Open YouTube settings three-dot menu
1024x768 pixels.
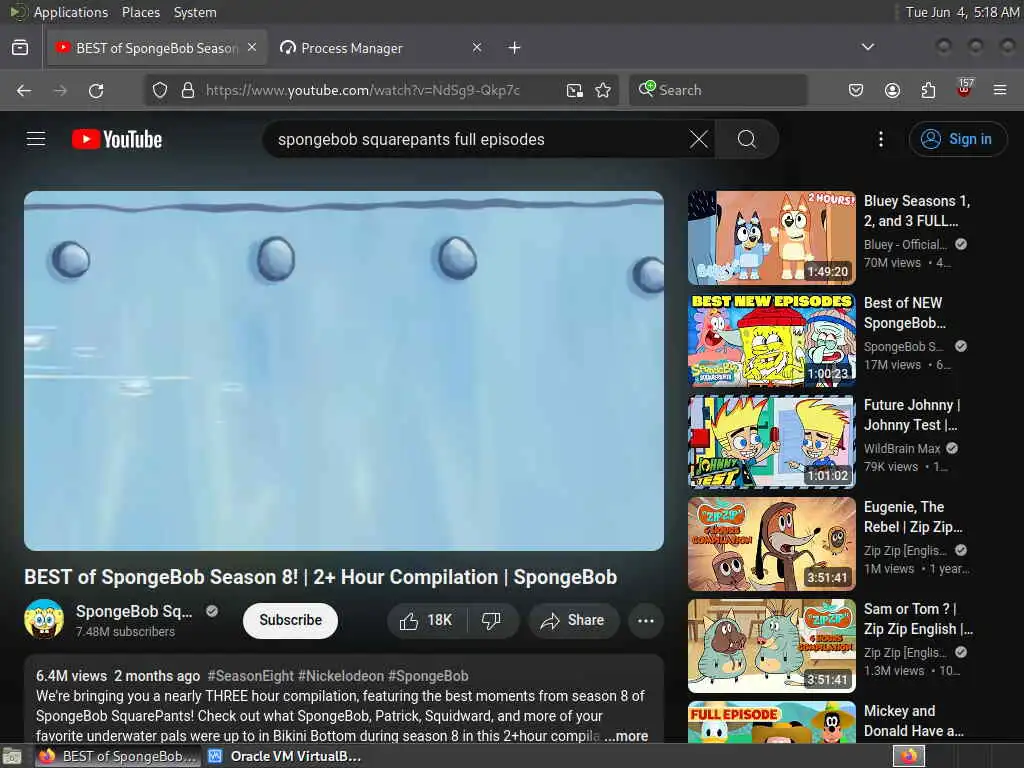point(881,139)
